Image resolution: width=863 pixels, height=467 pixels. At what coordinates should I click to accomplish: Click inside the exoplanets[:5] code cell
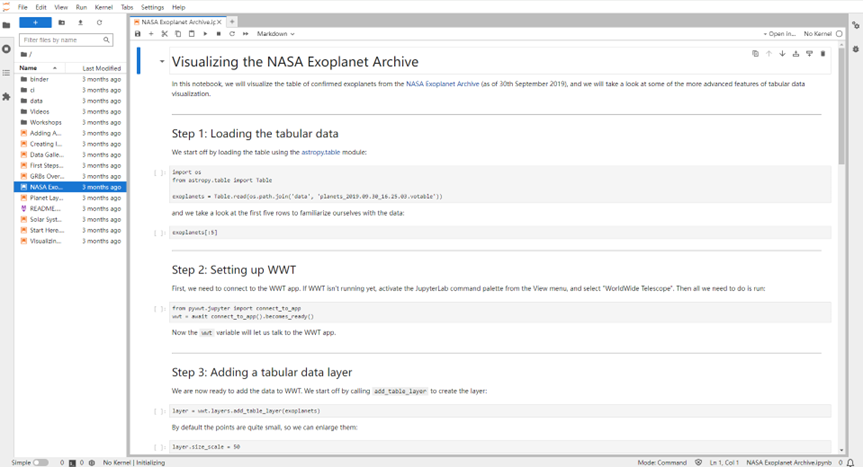[500, 233]
